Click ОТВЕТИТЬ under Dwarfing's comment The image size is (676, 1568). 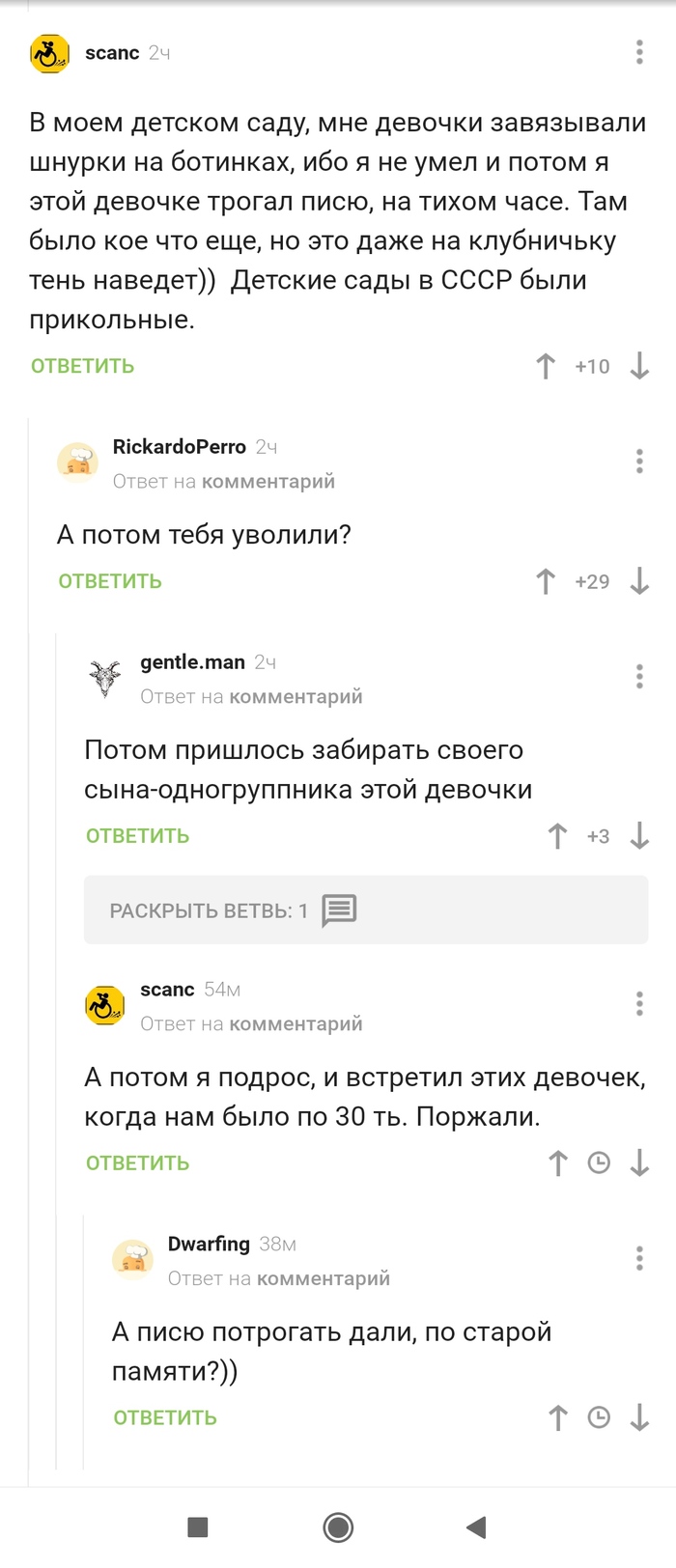click(x=164, y=1417)
